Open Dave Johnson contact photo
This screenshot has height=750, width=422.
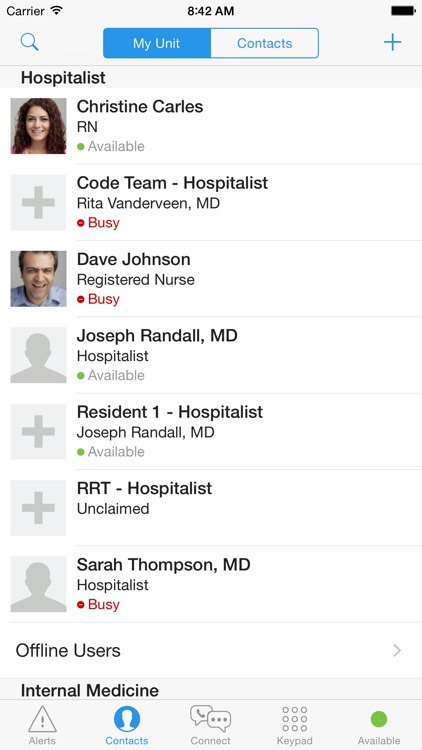[38, 279]
